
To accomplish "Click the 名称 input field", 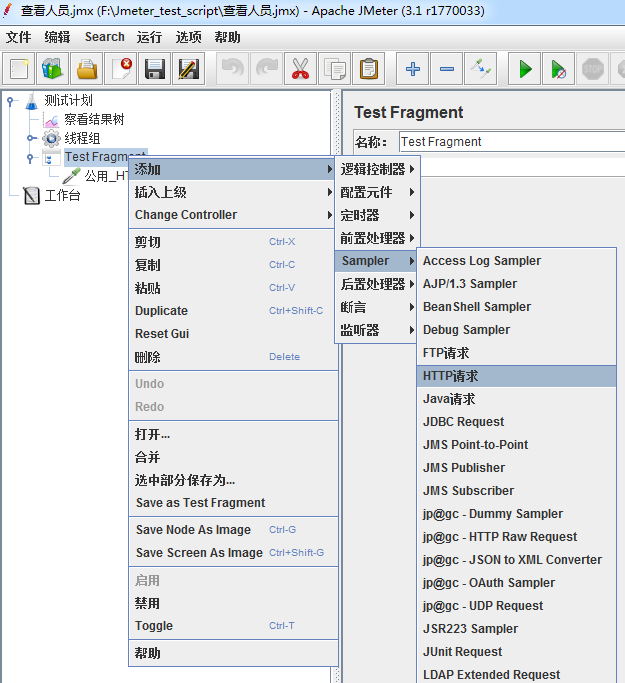I will [x=512, y=142].
